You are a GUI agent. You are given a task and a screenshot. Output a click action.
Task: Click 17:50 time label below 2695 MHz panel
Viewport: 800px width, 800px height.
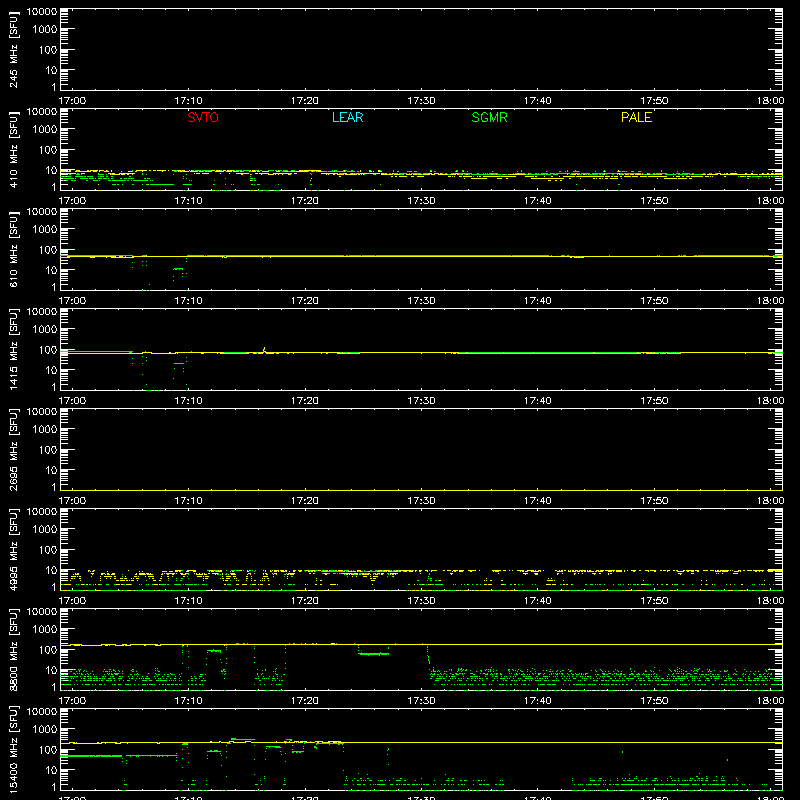[x=654, y=501]
